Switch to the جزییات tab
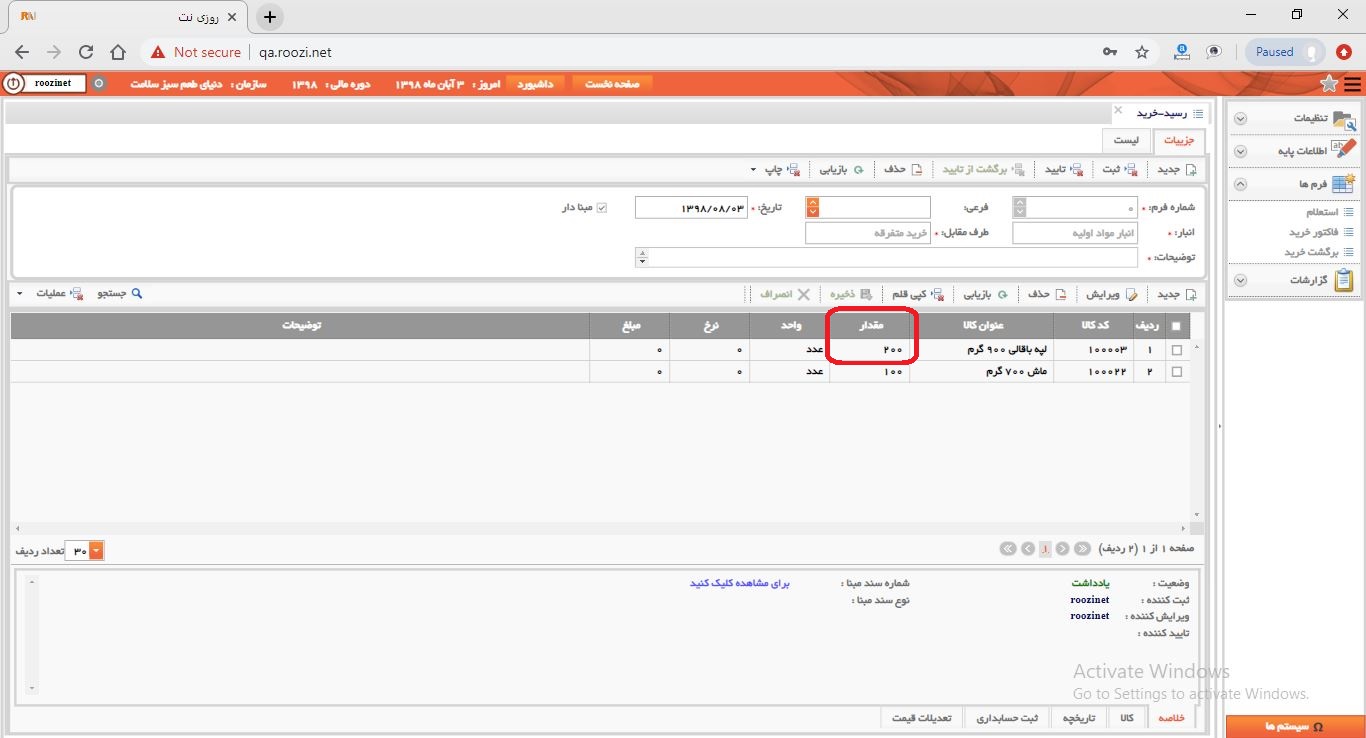Screen dimensions: 1366x738 (x=1179, y=141)
